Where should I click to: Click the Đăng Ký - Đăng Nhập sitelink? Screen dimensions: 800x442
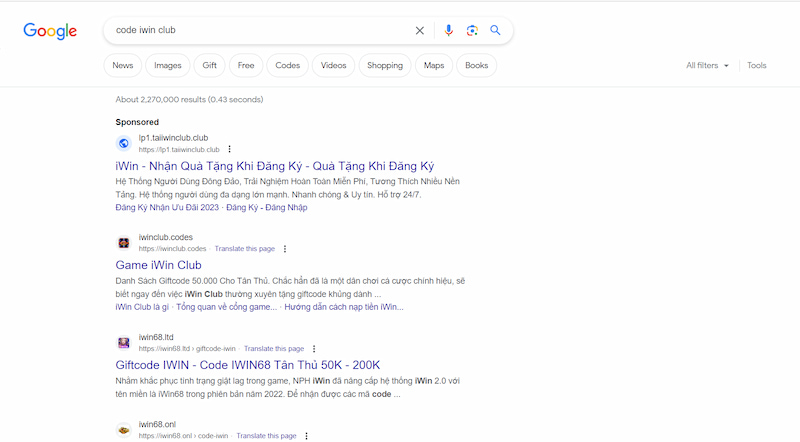(269, 207)
